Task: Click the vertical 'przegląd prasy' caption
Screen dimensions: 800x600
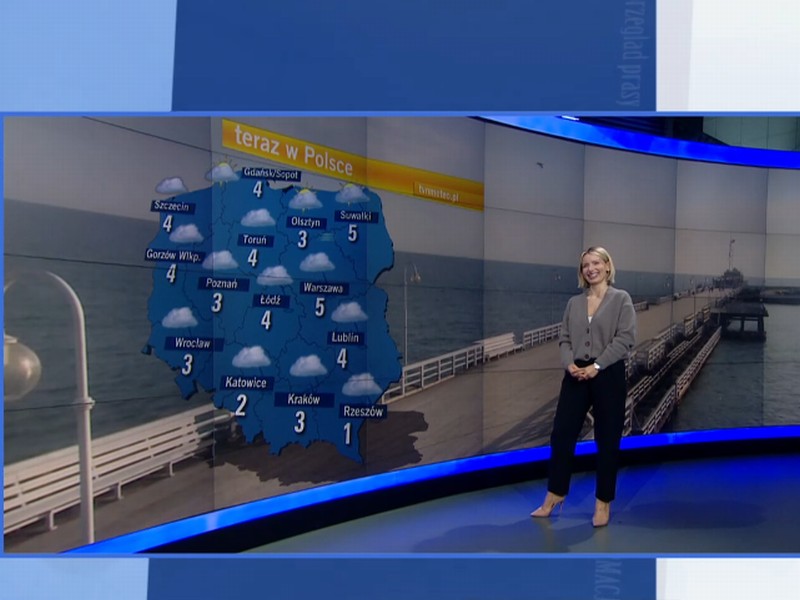Action: click(632, 54)
